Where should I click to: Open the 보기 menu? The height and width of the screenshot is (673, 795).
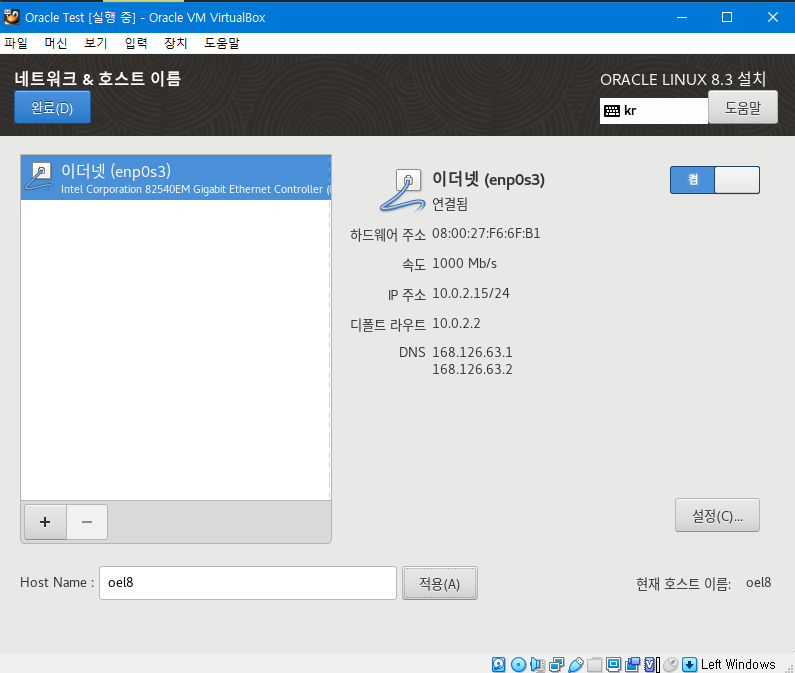coord(96,43)
